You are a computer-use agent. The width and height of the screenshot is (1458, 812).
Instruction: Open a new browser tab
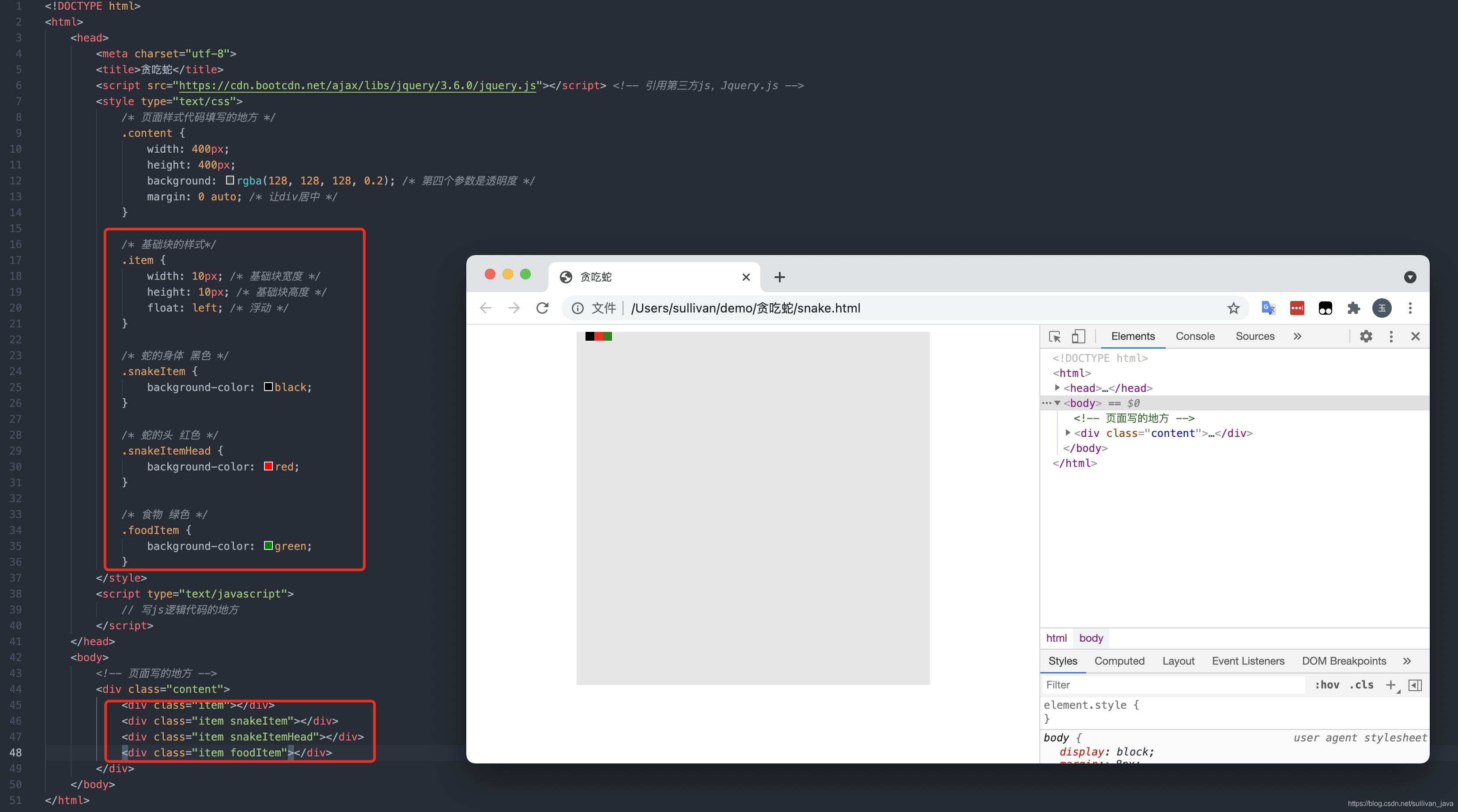(x=779, y=277)
